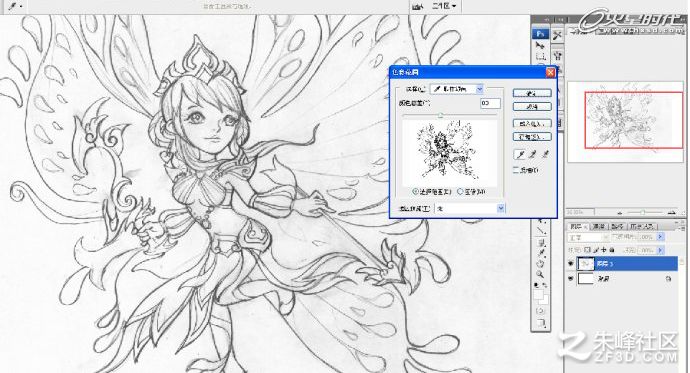
Task: Select the Rectangular Marquee tool
Action: tap(540, 56)
